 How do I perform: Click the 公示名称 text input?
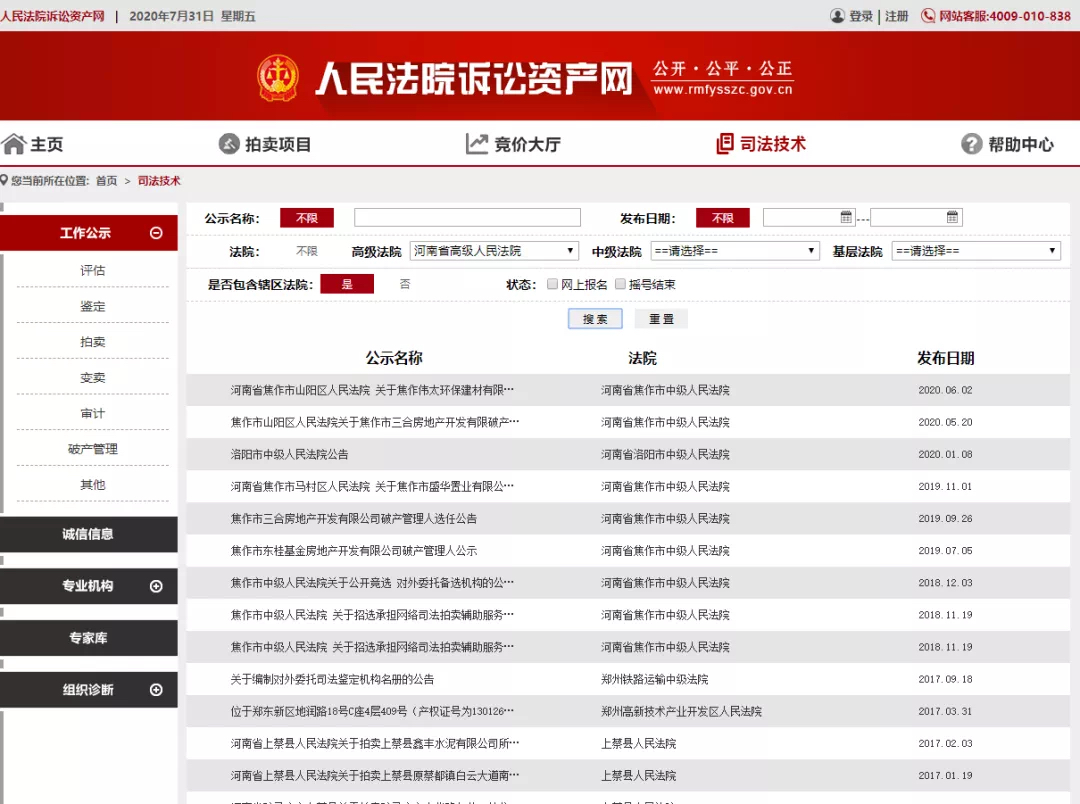[x=467, y=218]
